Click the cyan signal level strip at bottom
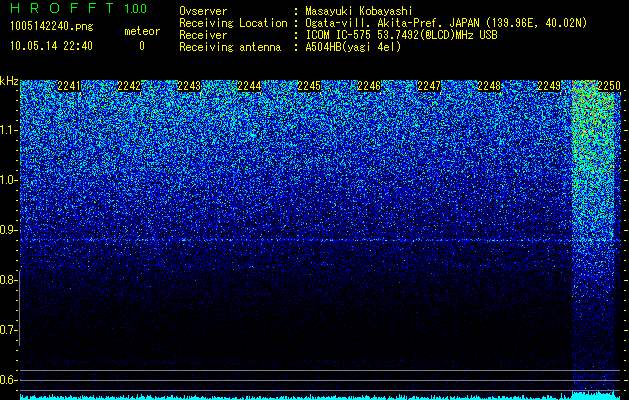 (x=320, y=396)
